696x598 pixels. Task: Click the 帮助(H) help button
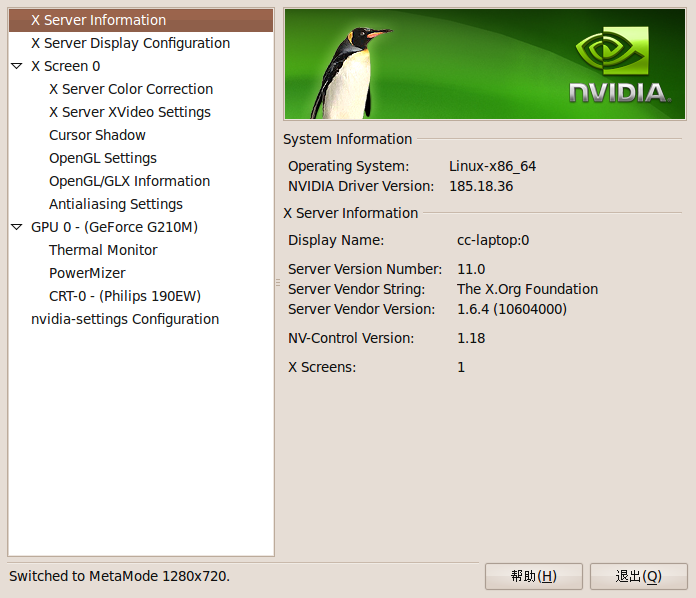534,576
